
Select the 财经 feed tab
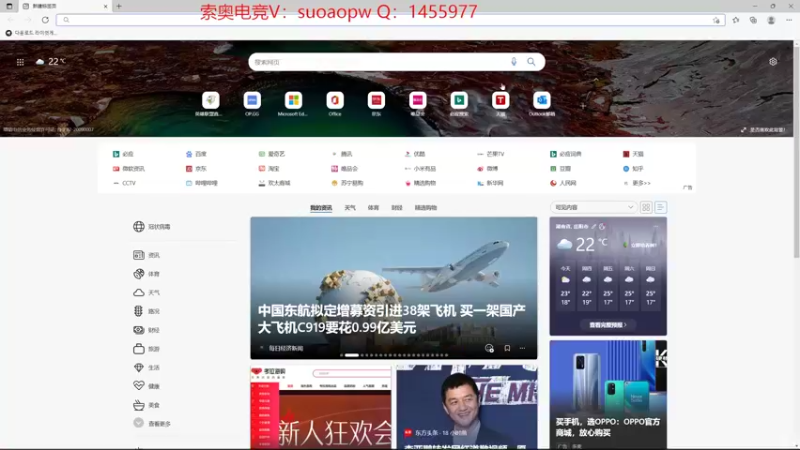(x=397, y=208)
